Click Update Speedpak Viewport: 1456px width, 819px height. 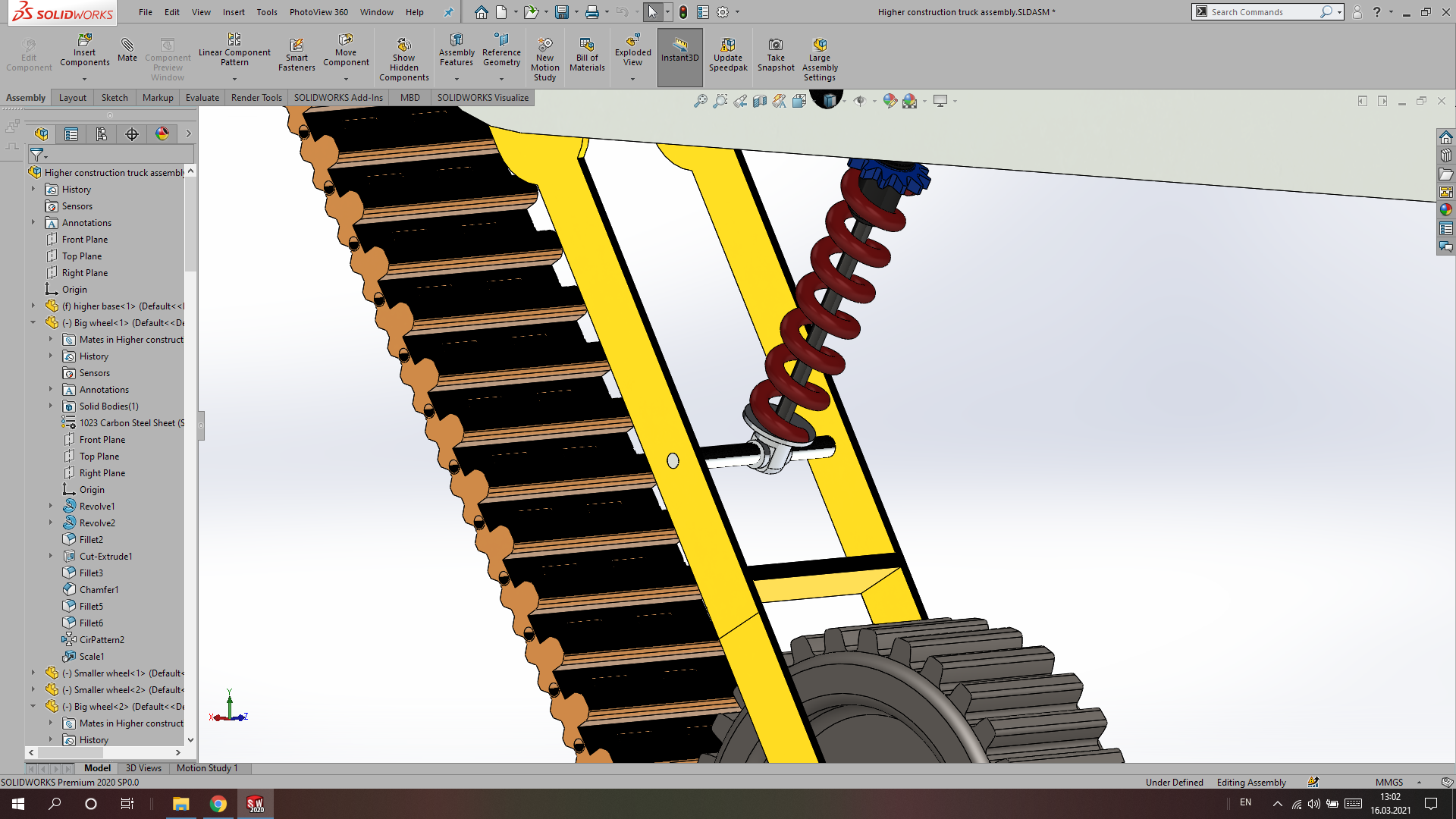(x=728, y=55)
